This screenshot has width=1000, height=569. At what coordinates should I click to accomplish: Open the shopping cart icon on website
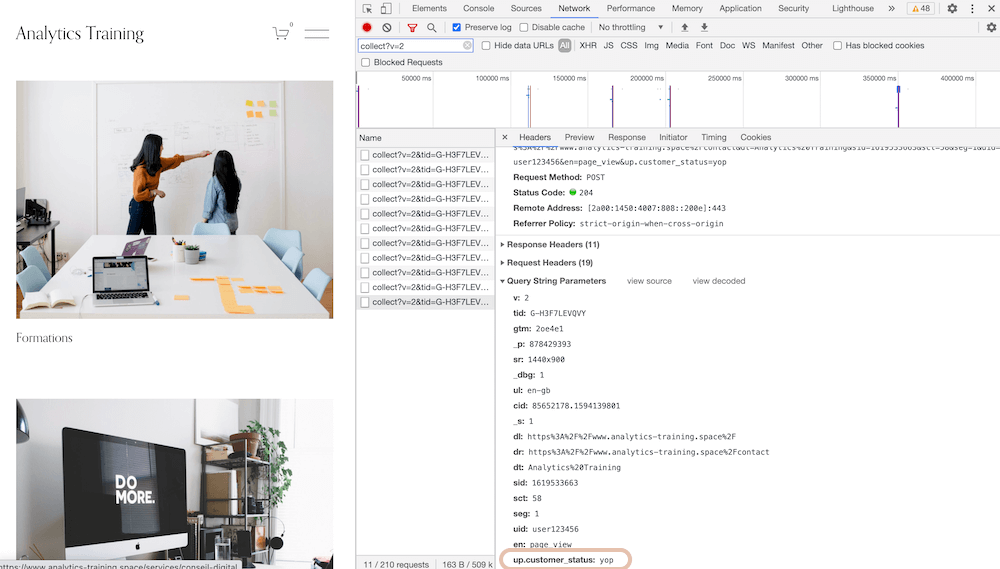pos(281,33)
